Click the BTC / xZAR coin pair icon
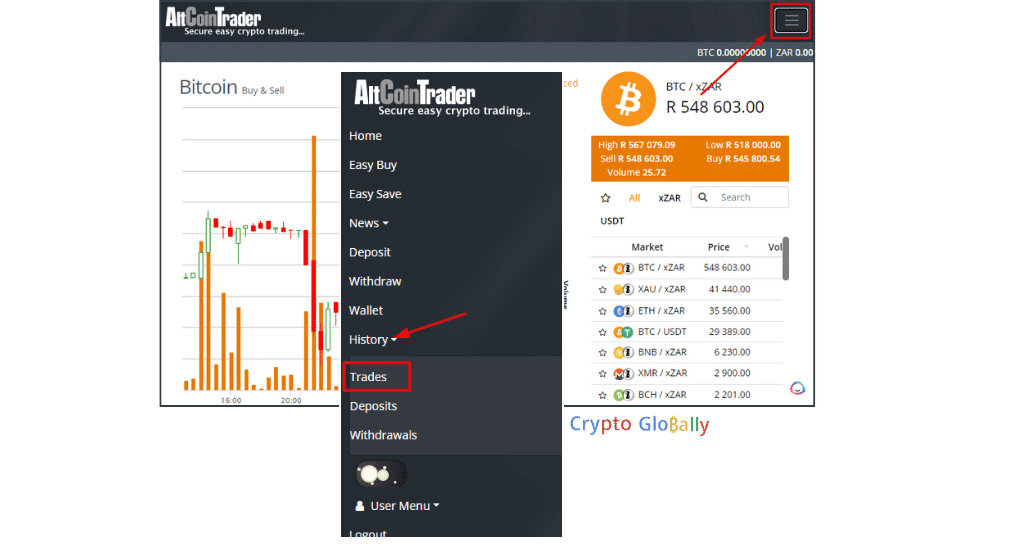 pos(623,268)
